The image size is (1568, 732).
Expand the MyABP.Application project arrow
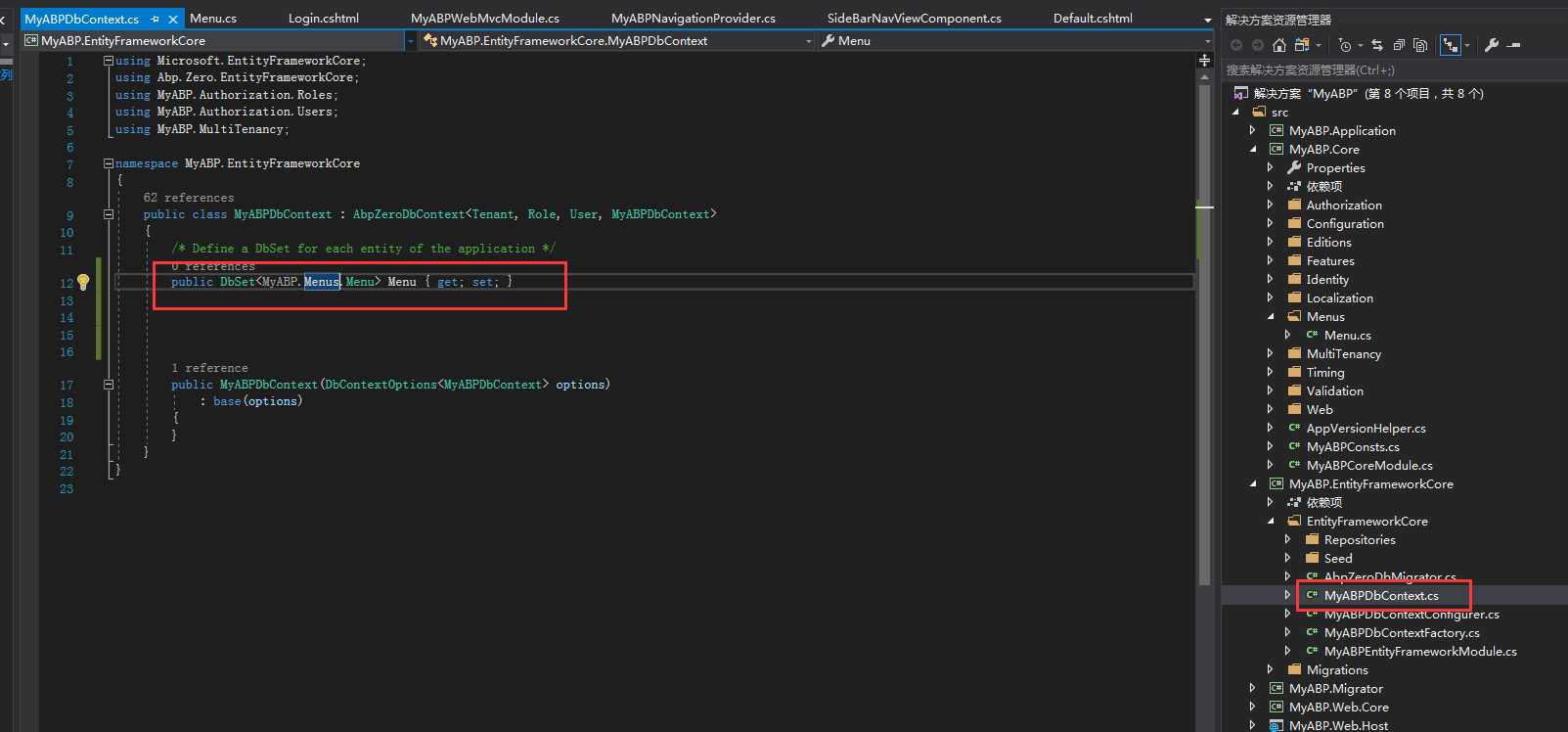1253,130
